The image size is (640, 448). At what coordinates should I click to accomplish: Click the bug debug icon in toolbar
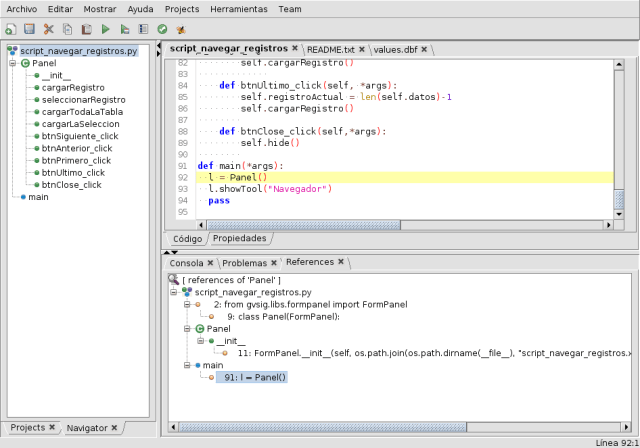pyautogui.click(x=179, y=29)
